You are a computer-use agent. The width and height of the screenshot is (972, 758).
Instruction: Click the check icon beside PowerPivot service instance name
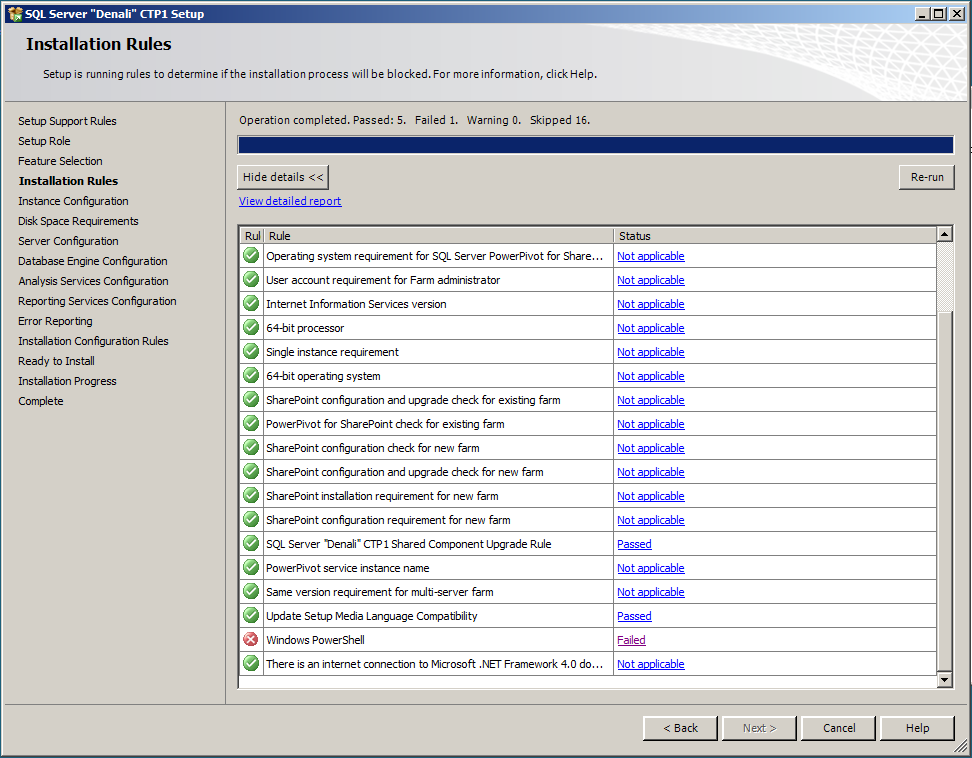click(250, 567)
